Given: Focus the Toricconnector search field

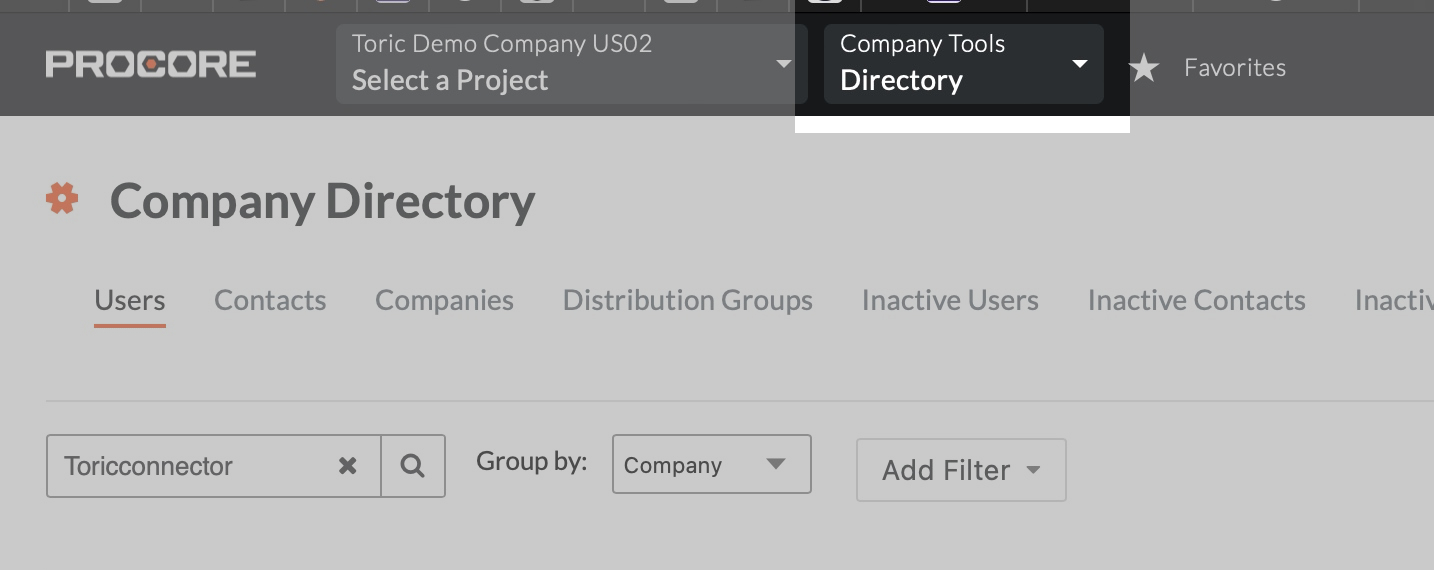Looking at the screenshot, I should click(x=190, y=466).
